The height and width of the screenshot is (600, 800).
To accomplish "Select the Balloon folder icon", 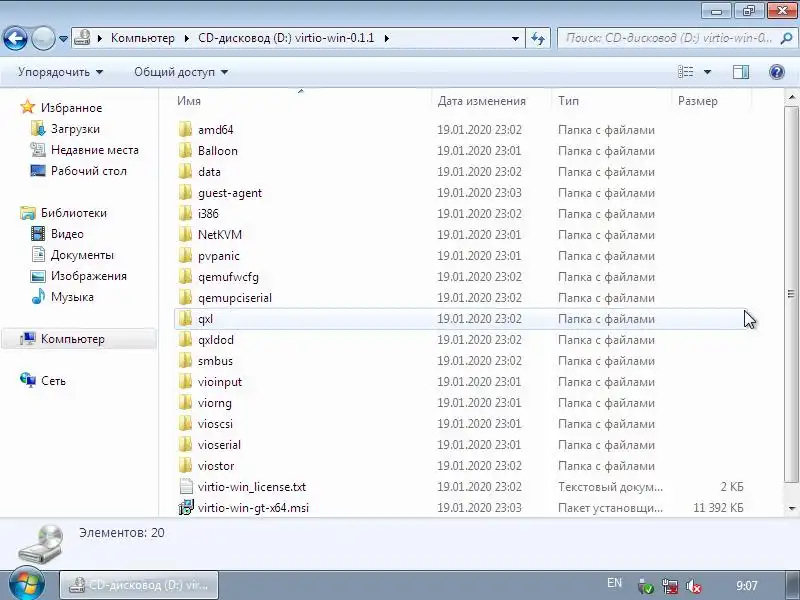I will [x=186, y=151].
